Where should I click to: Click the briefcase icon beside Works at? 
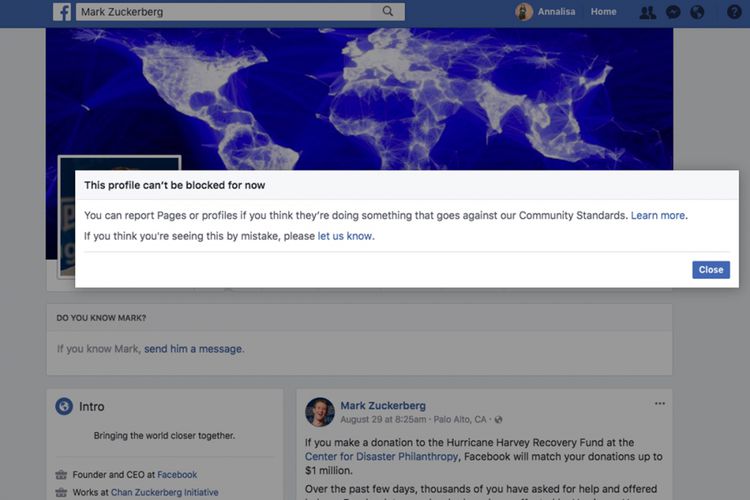(61, 492)
